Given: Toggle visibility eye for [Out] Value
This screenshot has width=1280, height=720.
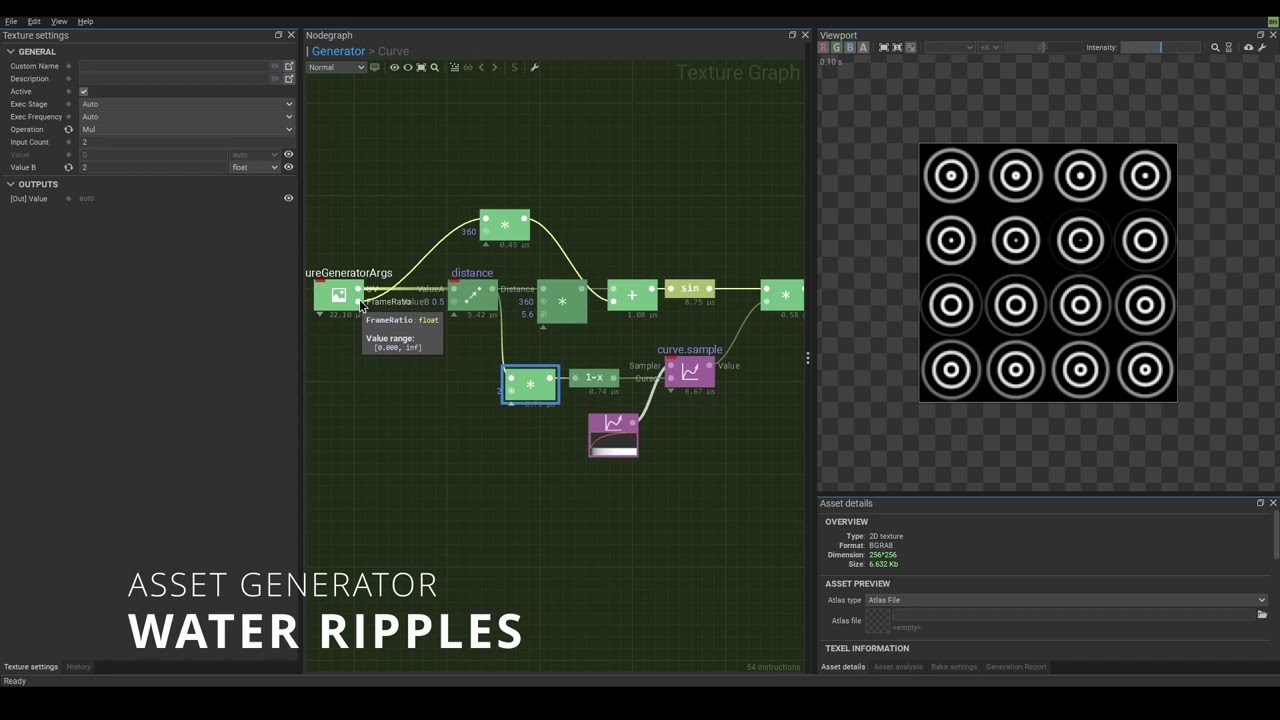Looking at the screenshot, I should pyautogui.click(x=289, y=198).
